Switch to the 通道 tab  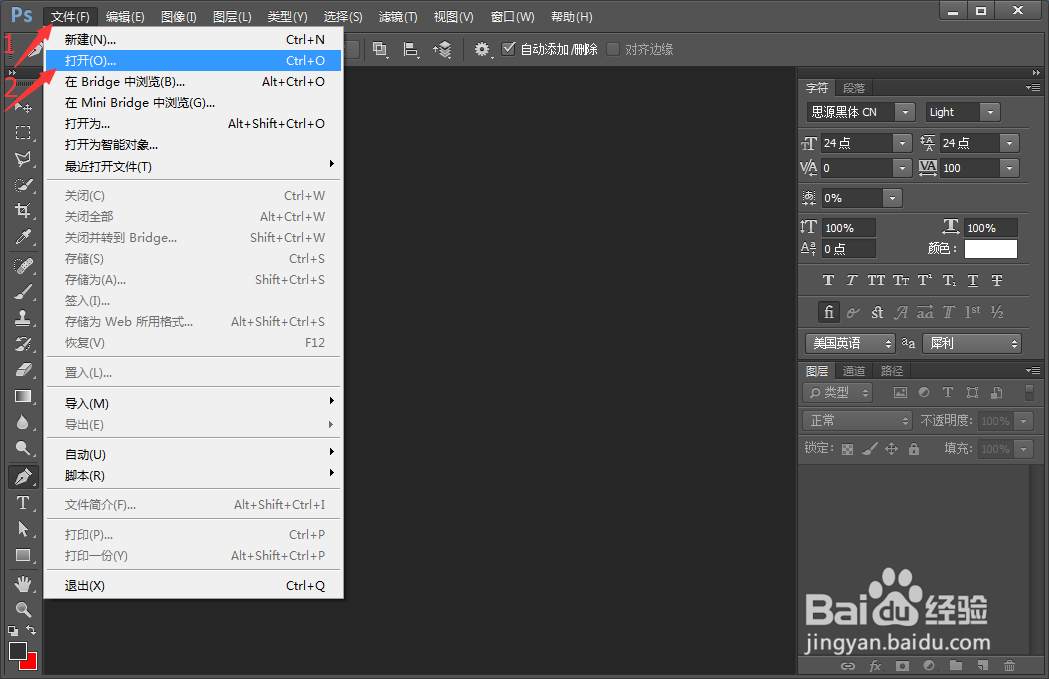point(854,371)
